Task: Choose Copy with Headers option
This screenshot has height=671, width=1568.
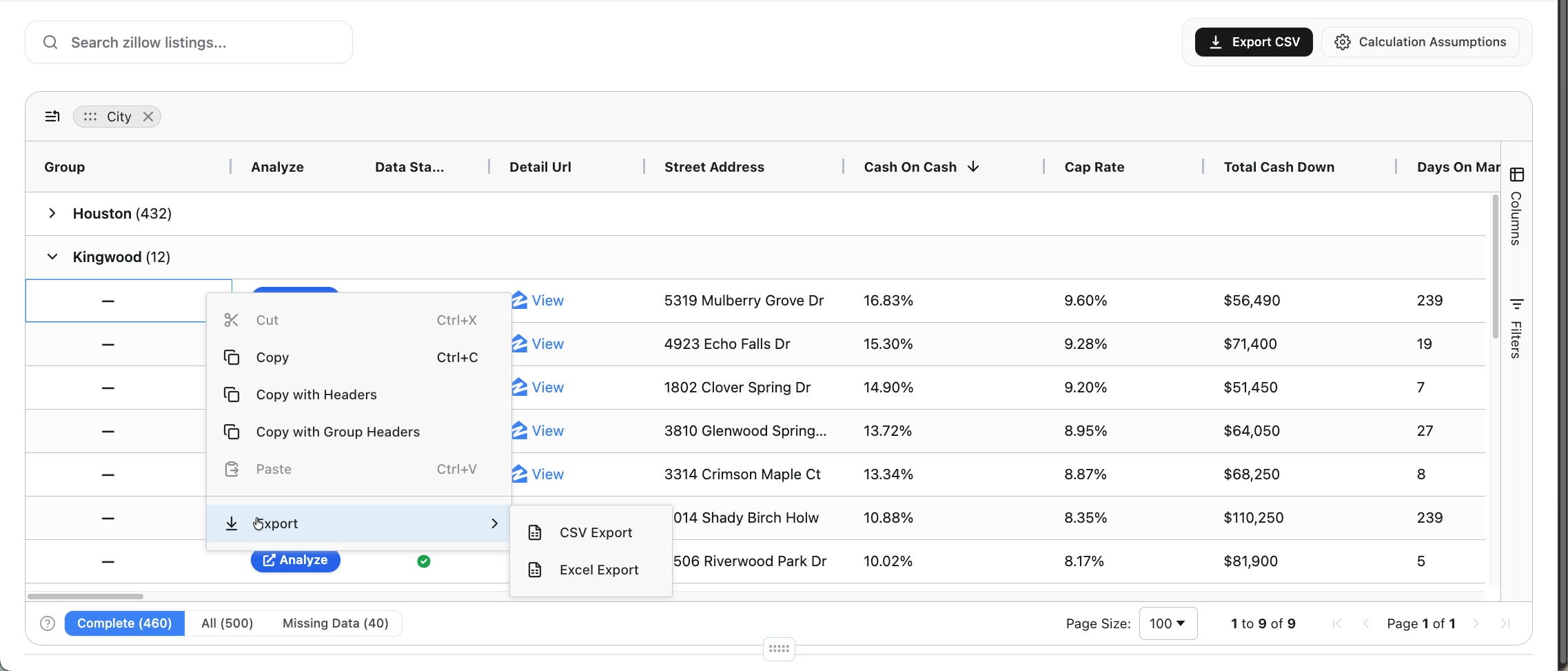Action: (316, 394)
